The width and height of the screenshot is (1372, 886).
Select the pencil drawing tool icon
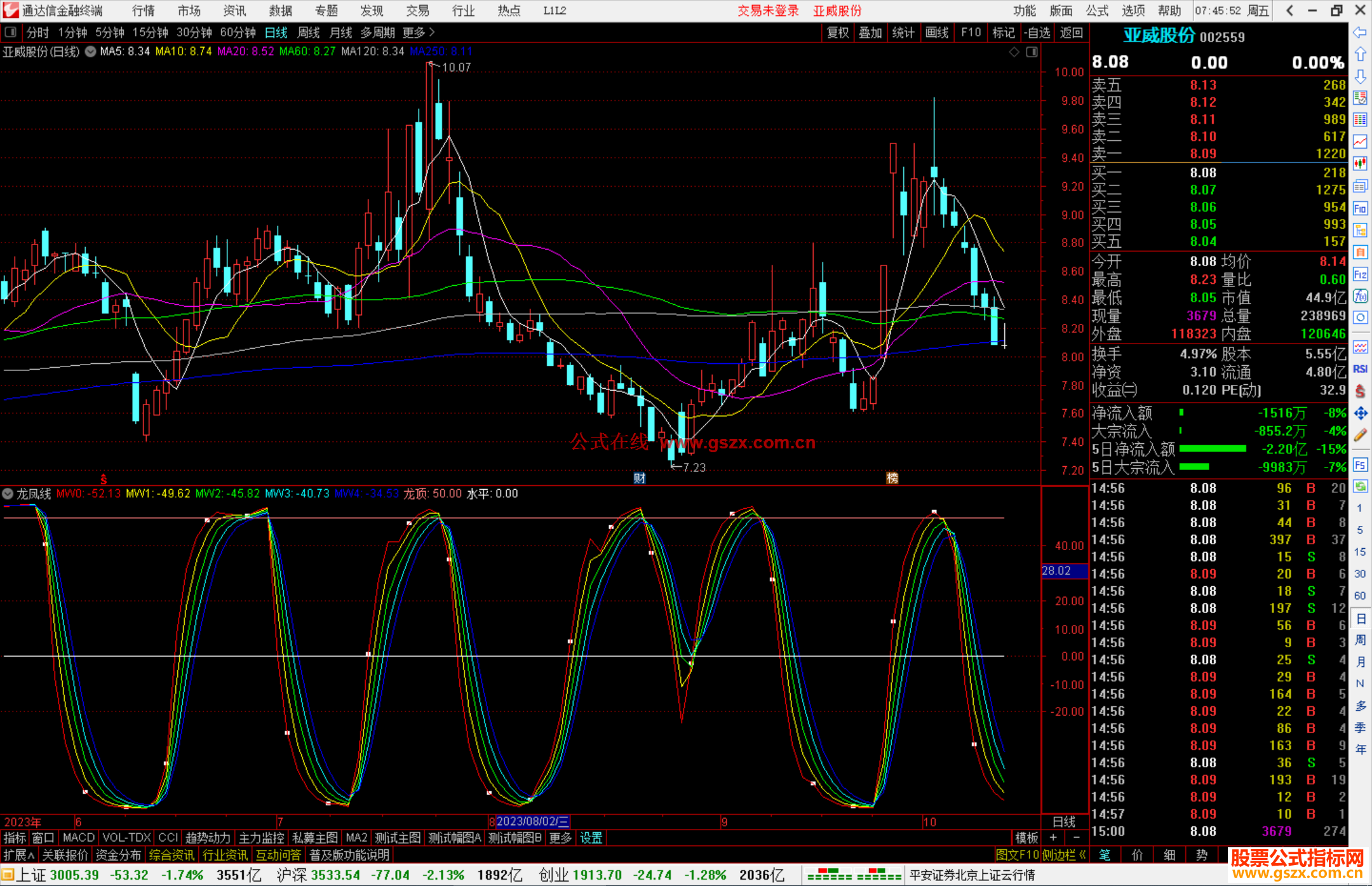coord(1360,436)
